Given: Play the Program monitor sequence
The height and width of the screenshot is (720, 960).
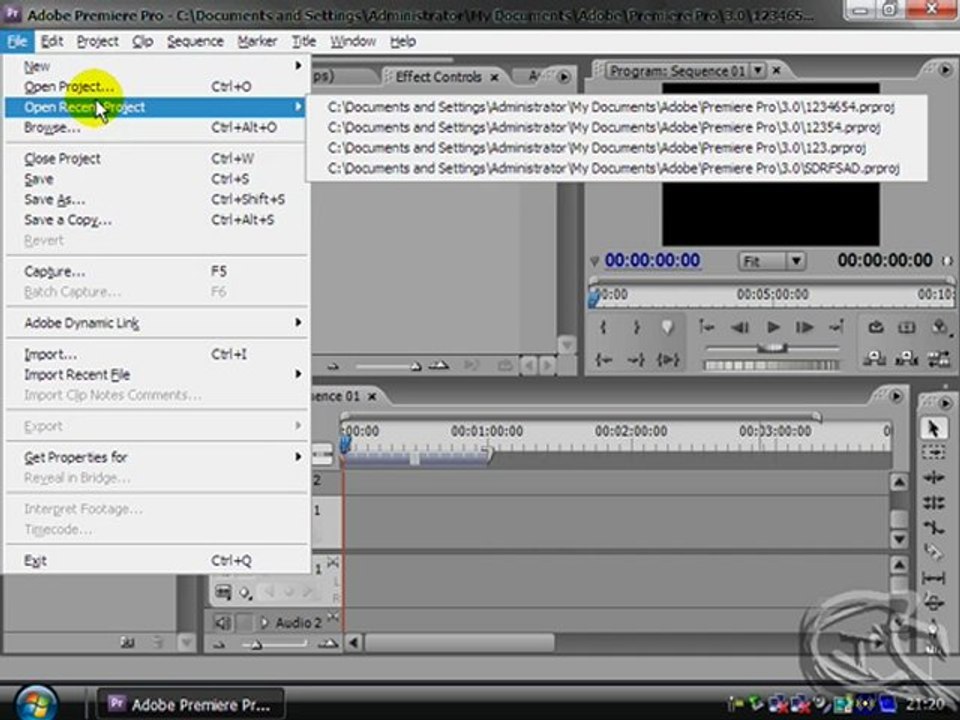Looking at the screenshot, I should (773, 328).
